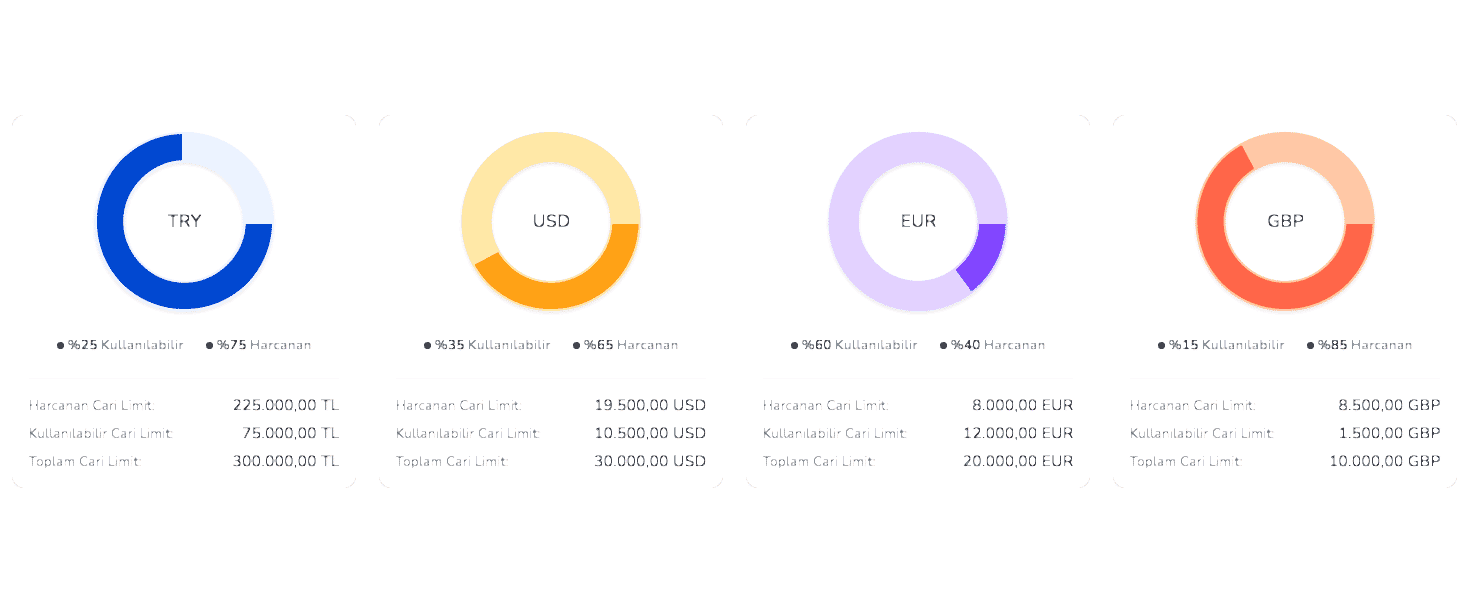Click the USD donut chart center label
Viewport: 1468px width, 602px height.
(x=551, y=221)
